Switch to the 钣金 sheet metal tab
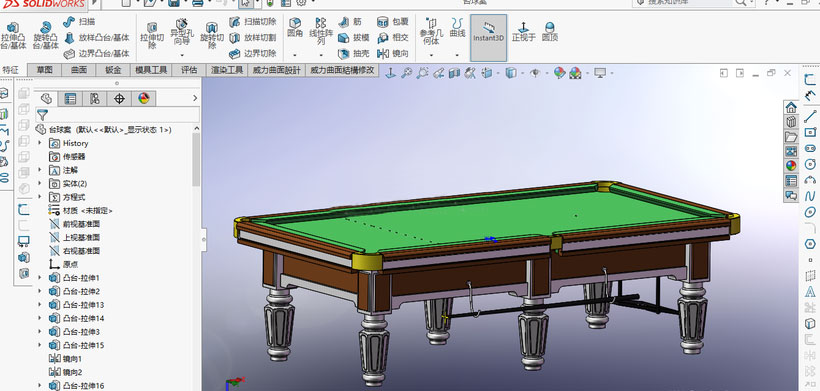 pyautogui.click(x=113, y=70)
